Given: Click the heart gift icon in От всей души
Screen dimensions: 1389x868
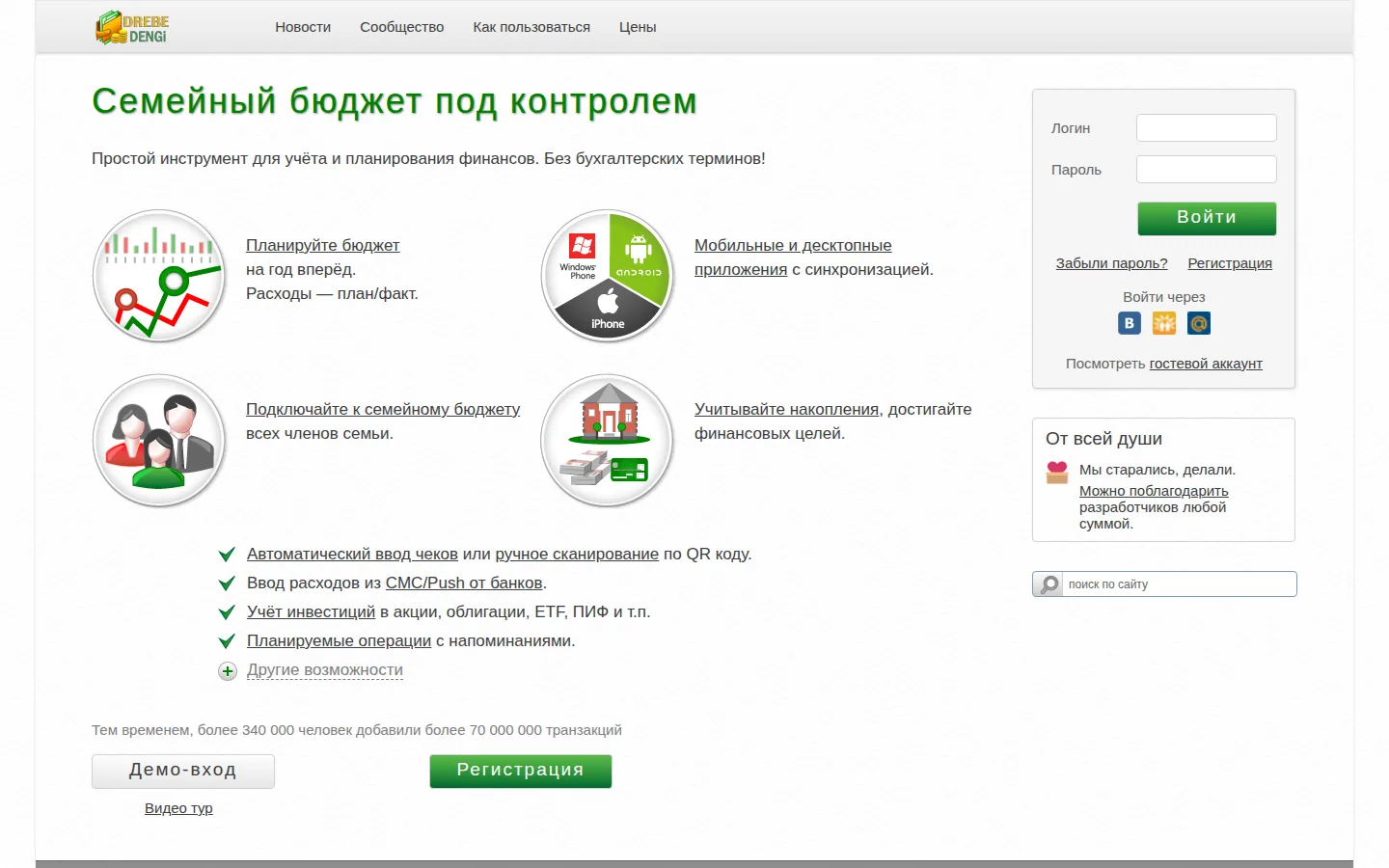Looking at the screenshot, I should [1057, 473].
